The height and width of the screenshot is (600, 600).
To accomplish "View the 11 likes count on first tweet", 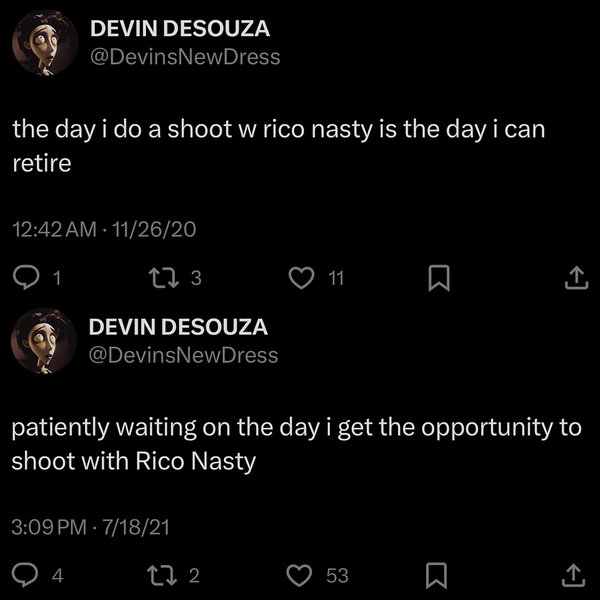I will pos(336,281).
